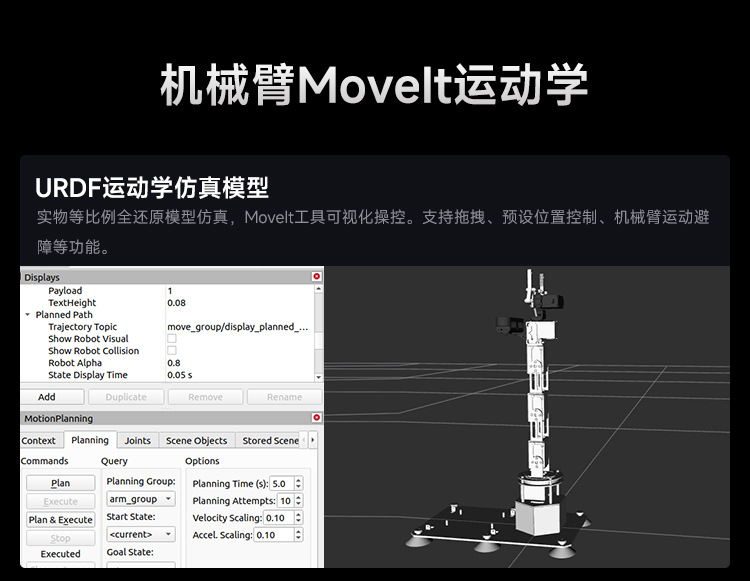Select the TextHeight property row
750x581 pixels.
tap(167, 303)
